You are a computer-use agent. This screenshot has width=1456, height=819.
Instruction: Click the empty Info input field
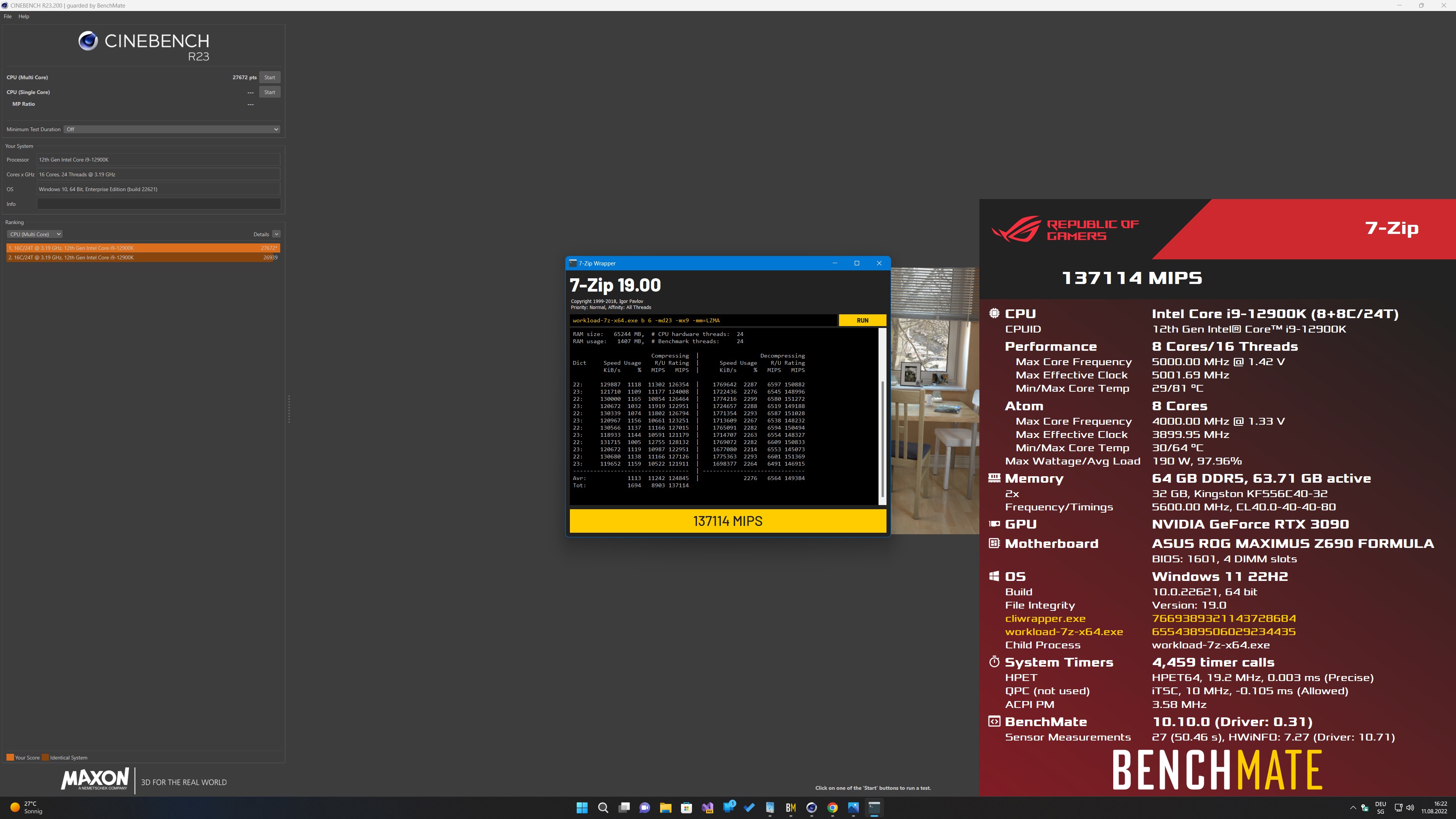click(158, 204)
